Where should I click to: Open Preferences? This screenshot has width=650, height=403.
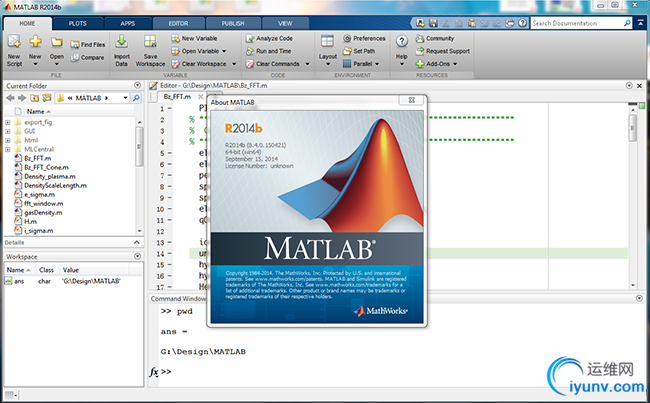pos(364,38)
